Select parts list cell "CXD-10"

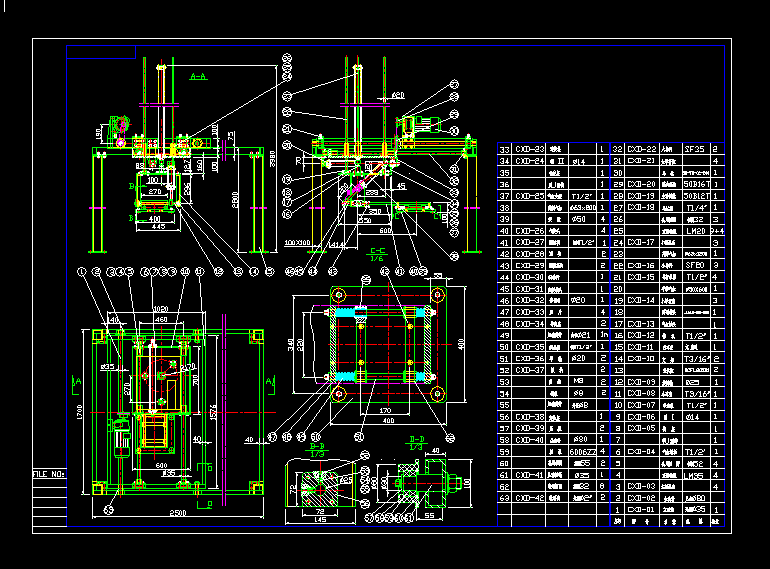[x=642, y=359]
